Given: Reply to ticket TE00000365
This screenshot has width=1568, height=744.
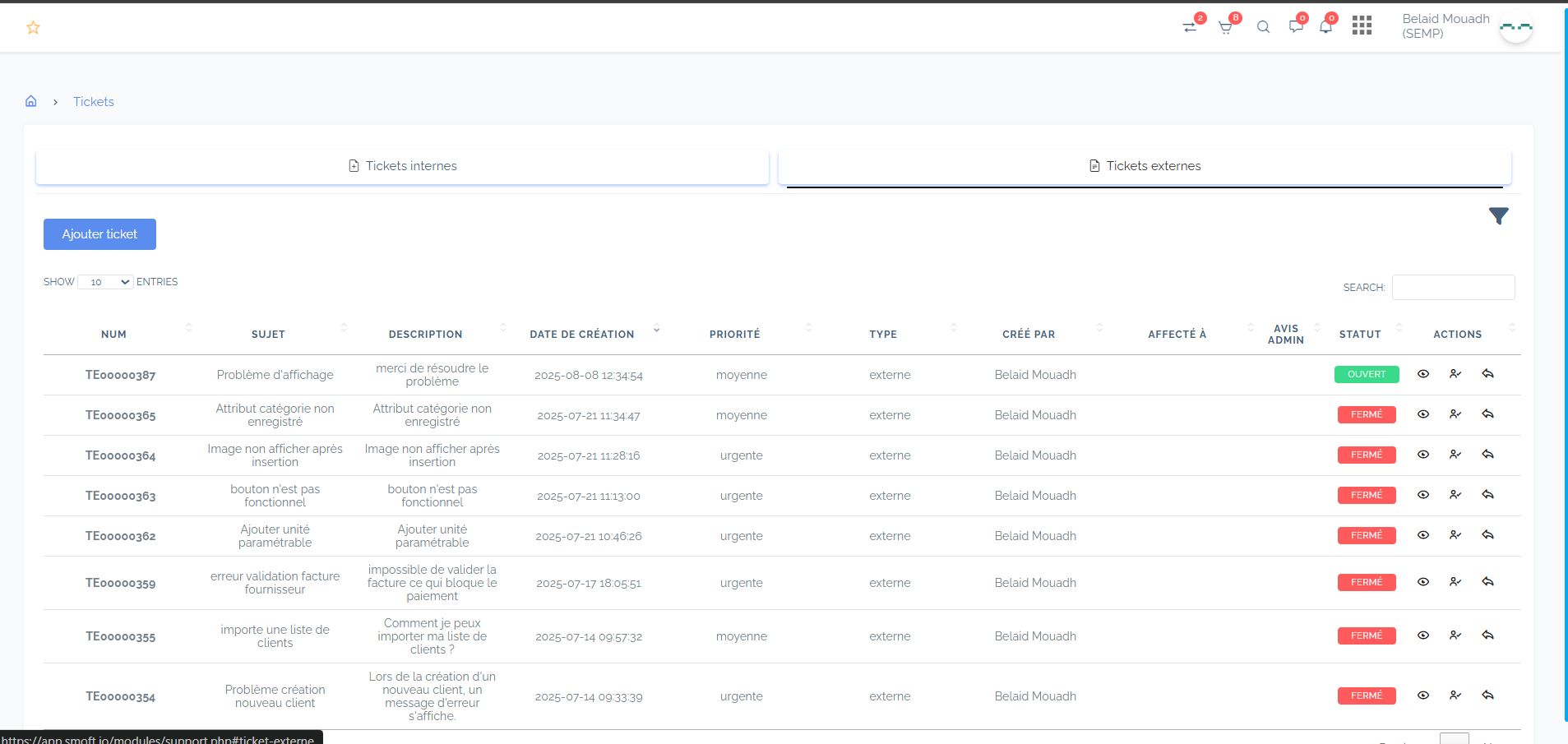Looking at the screenshot, I should 1487,414.
